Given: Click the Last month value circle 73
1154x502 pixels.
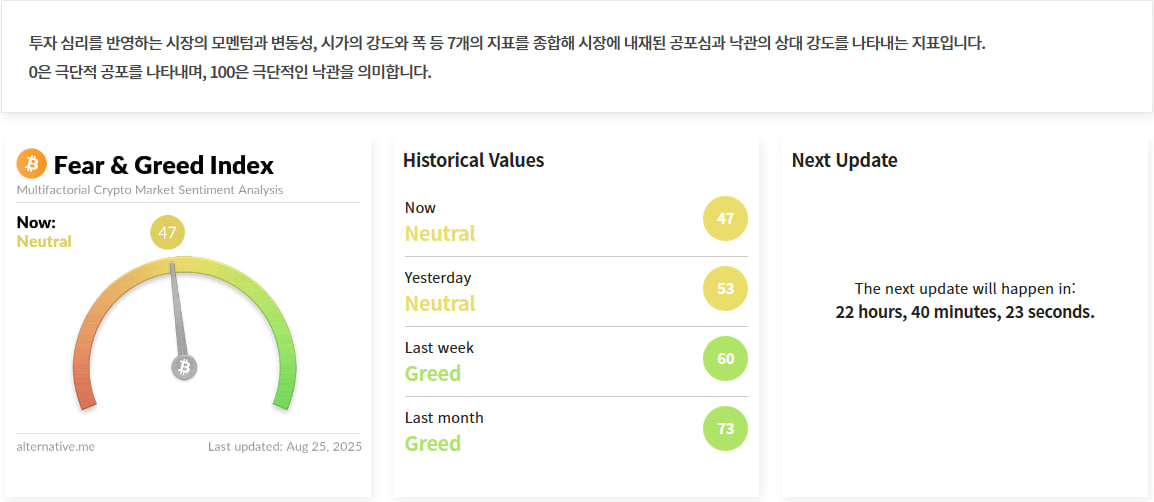Looking at the screenshot, I should [725, 428].
